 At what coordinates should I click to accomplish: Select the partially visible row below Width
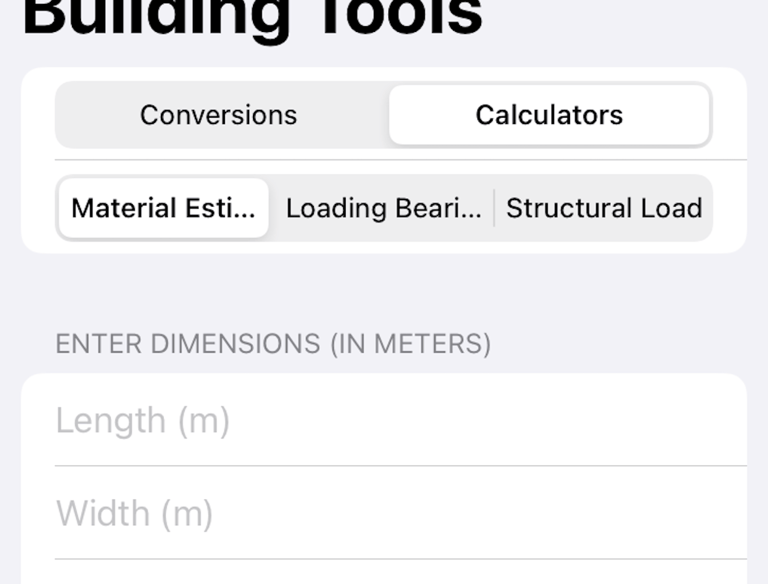tap(384, 572)
